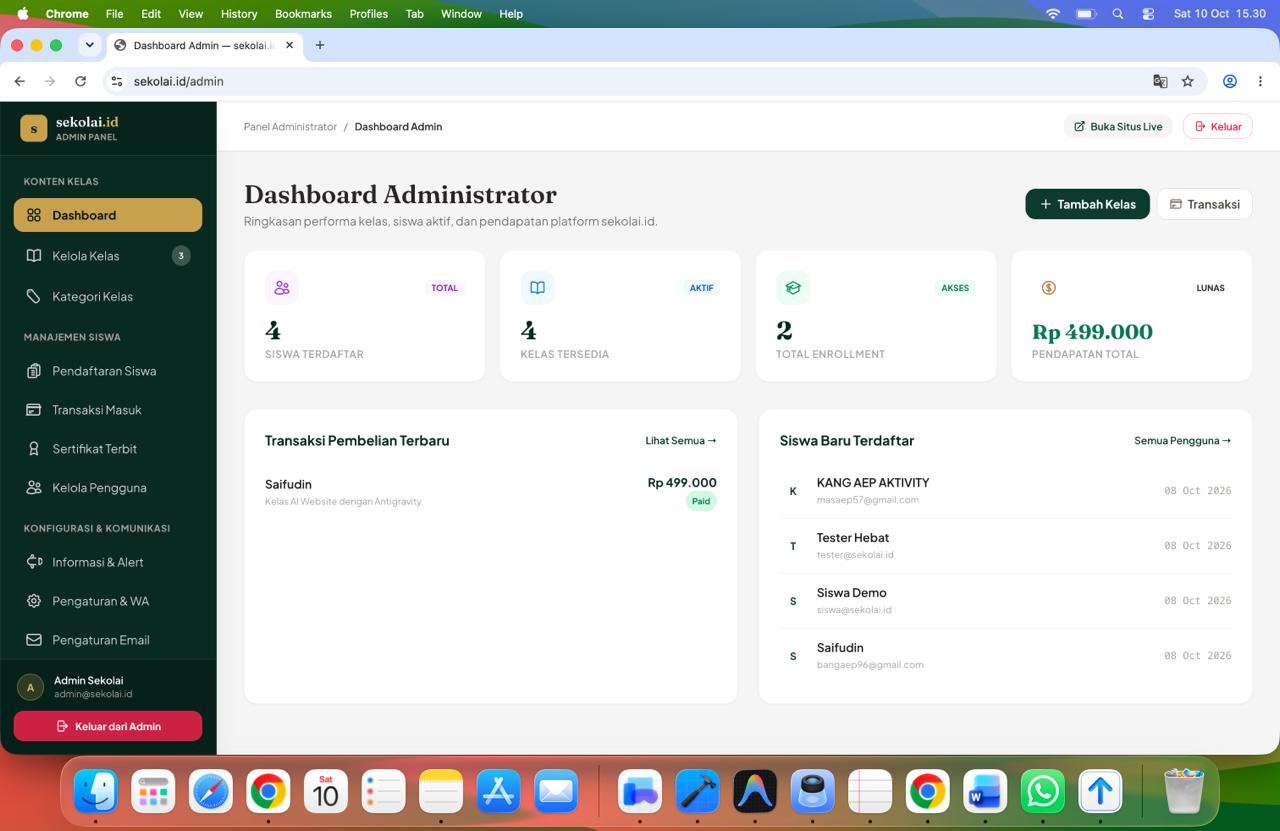Open the Dashboard sidebar item

(108, 215)
